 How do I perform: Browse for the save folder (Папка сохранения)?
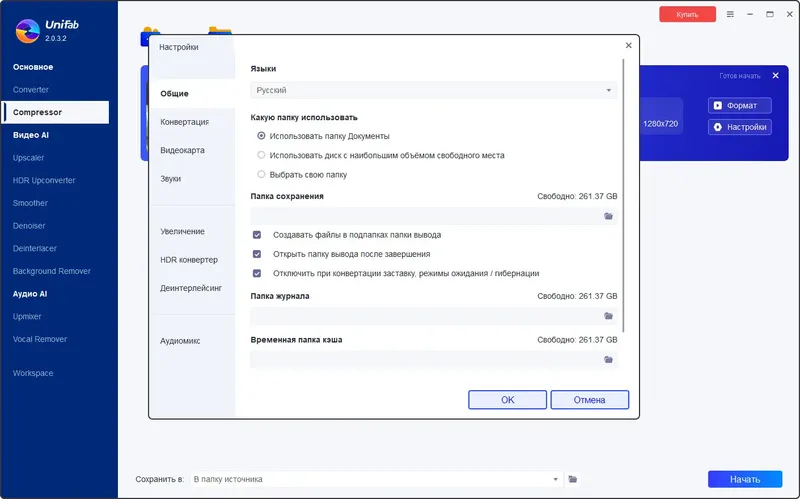pyautogui.click(x=608, y=216)
